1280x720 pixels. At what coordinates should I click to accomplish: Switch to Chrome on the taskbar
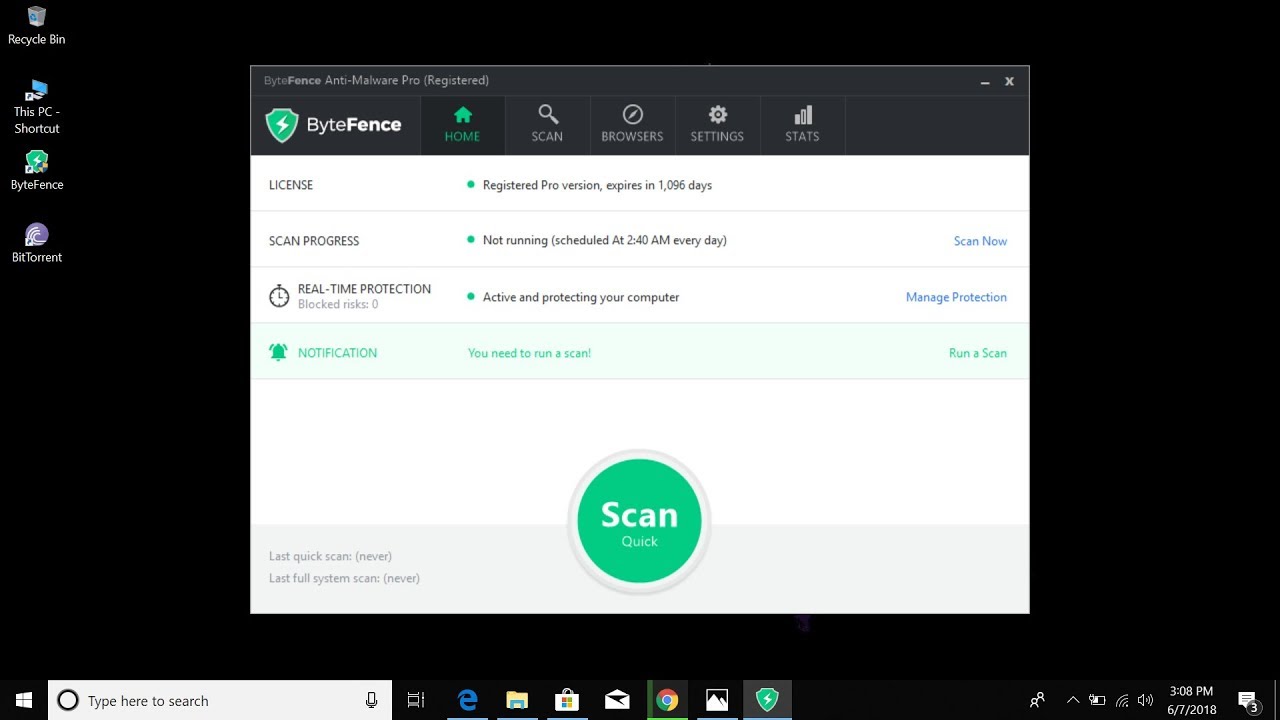click(x=667, y=701)
